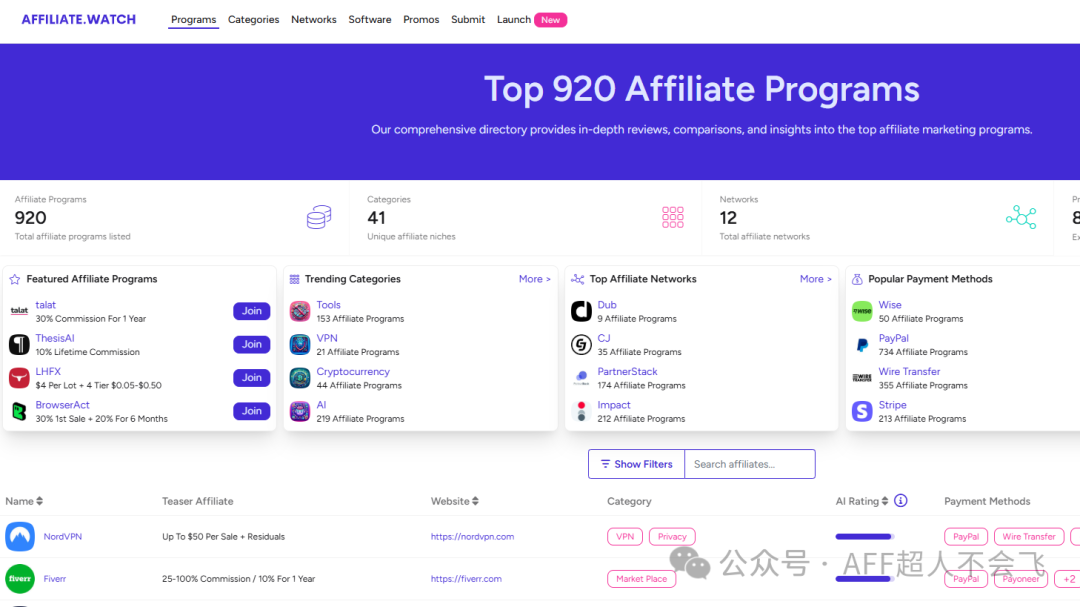Open the Software nav item

click(x=370, y=20)
